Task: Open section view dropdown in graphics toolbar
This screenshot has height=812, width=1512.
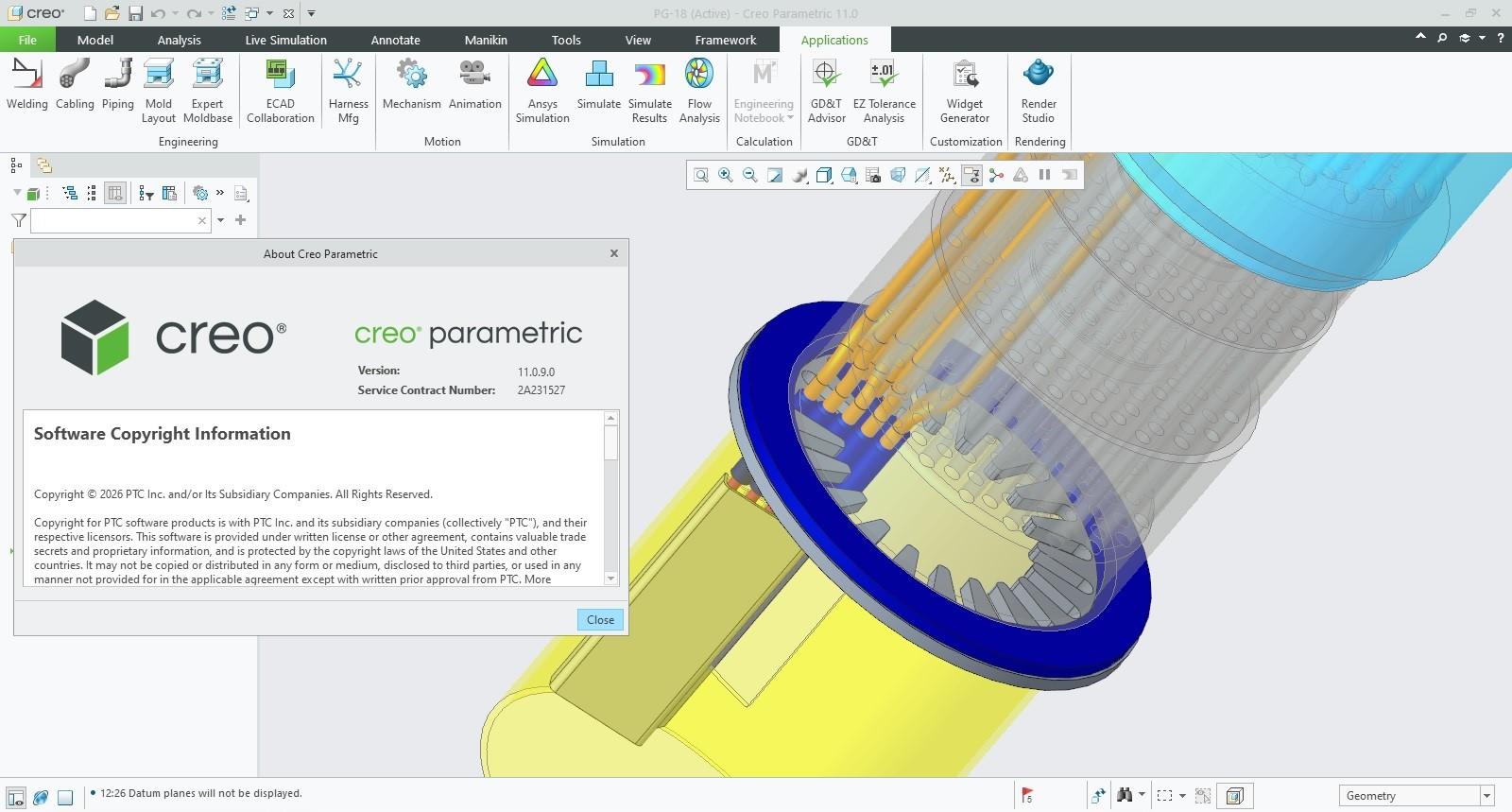Action: [x=922, y=175]
